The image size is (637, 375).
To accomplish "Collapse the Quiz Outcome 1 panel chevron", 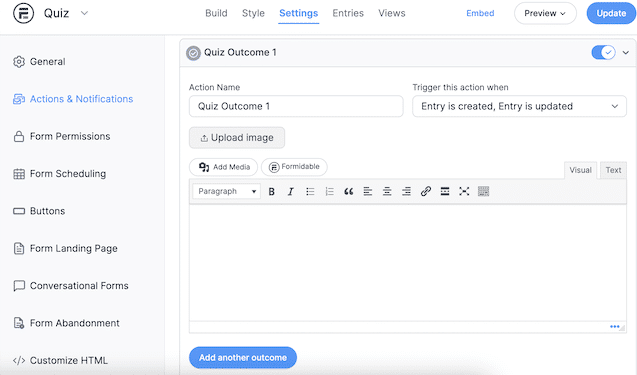I will pyautogui.click(x=626, y=52).
